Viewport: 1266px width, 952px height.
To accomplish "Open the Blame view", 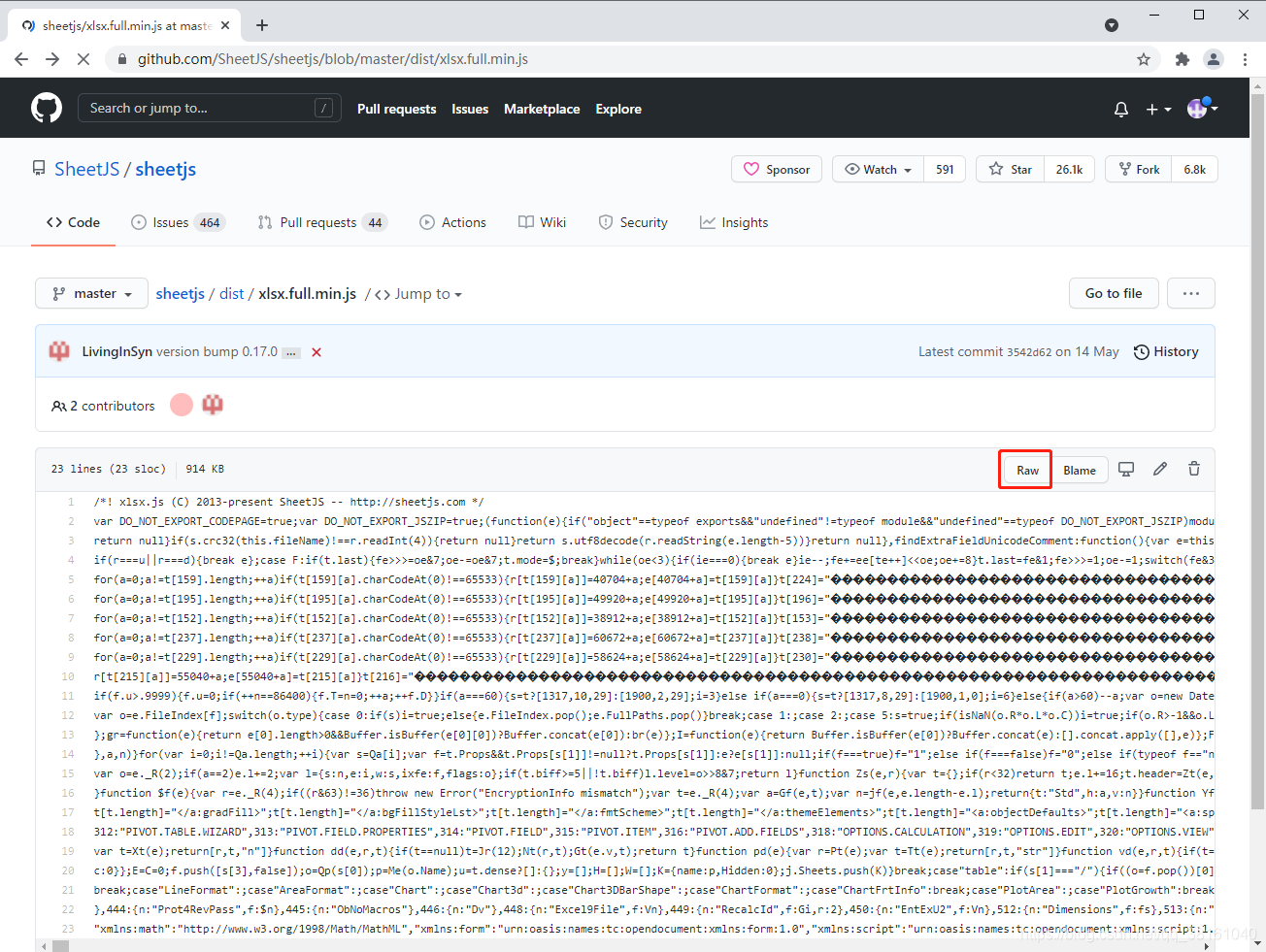I will (1080, 470).
